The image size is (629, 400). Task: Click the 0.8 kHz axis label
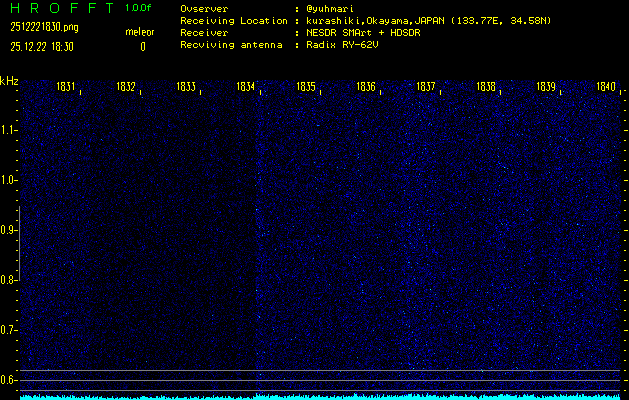pos(8,280)
